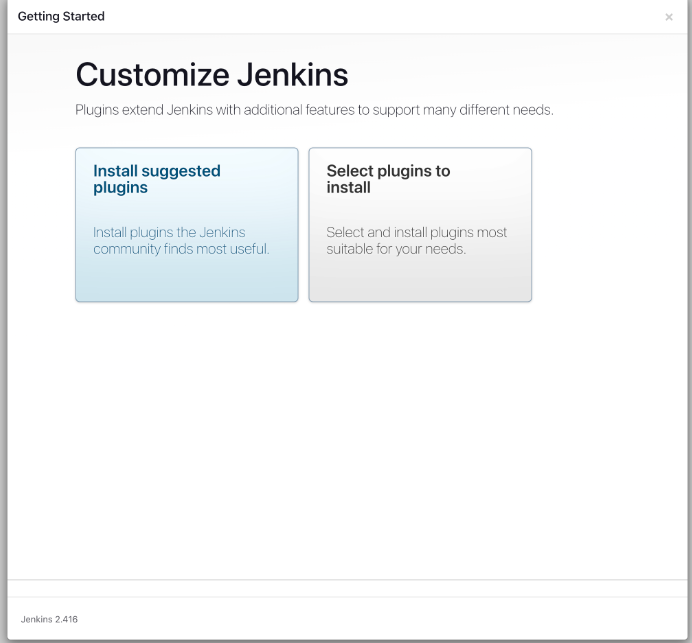The height and width of the screenshot is (643, 692).
Task: Close the Getting Started dialog
Action: [669, 17]
